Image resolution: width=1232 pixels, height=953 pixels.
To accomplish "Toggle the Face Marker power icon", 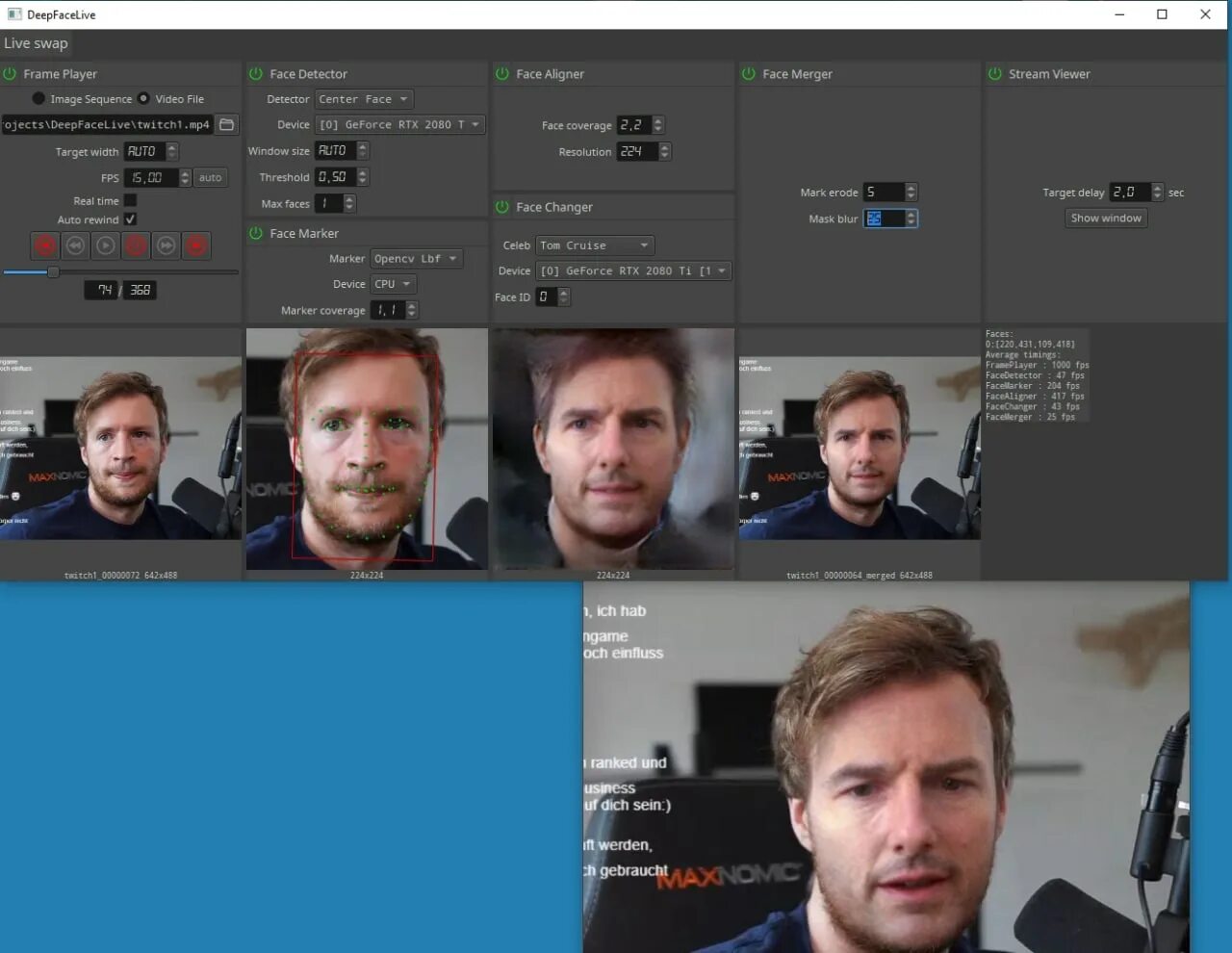I will pos(256,233).
